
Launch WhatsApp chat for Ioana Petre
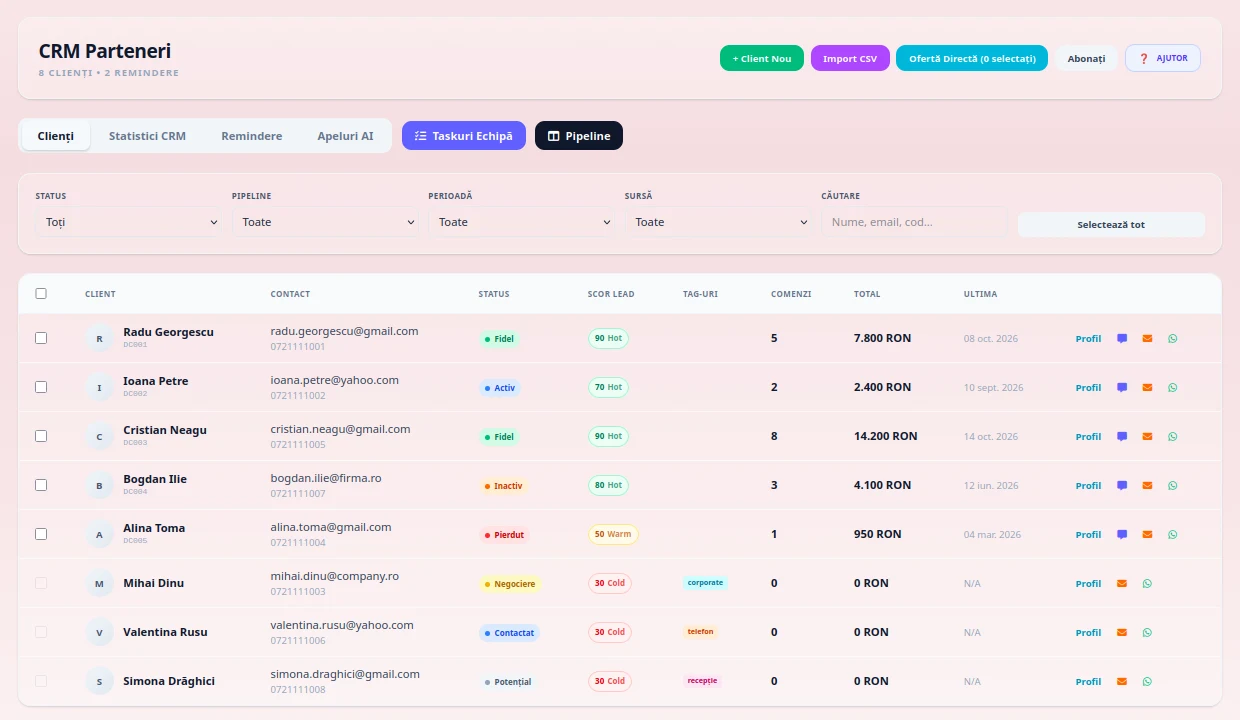[x=1172, y=387]
